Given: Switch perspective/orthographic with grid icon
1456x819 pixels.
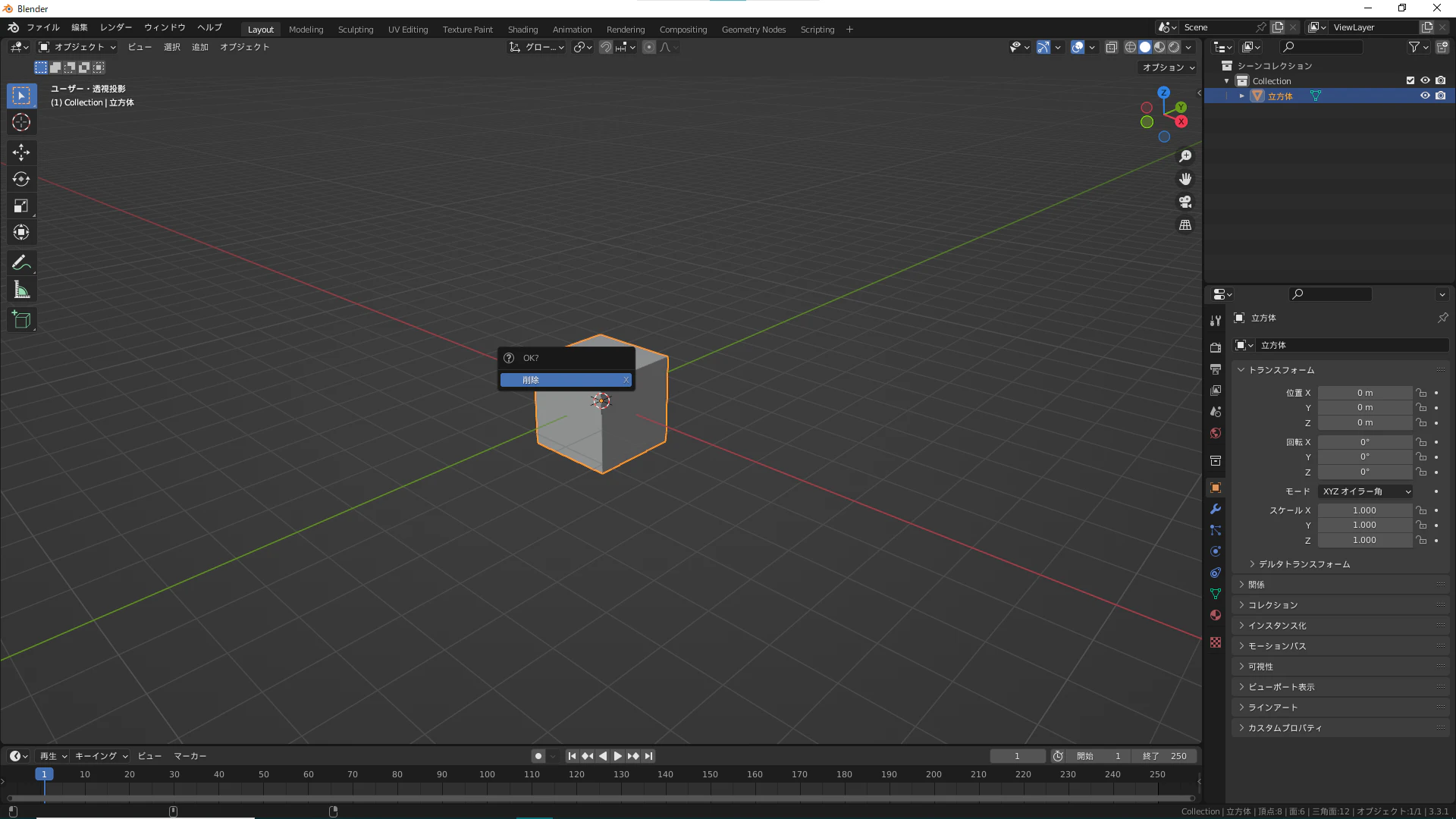Looking at the screenshot, I should tap(1185, 225).
